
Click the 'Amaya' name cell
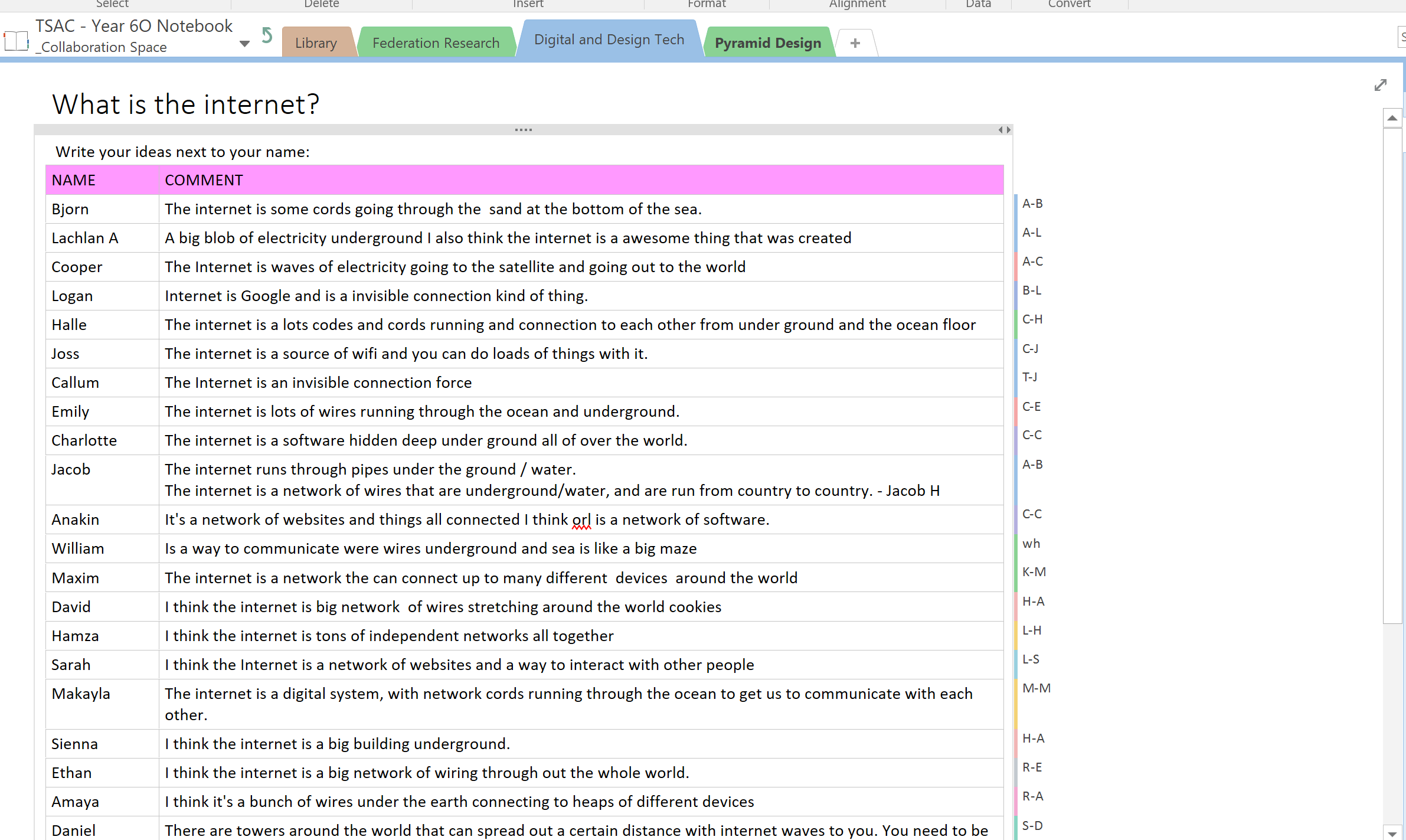103,802
